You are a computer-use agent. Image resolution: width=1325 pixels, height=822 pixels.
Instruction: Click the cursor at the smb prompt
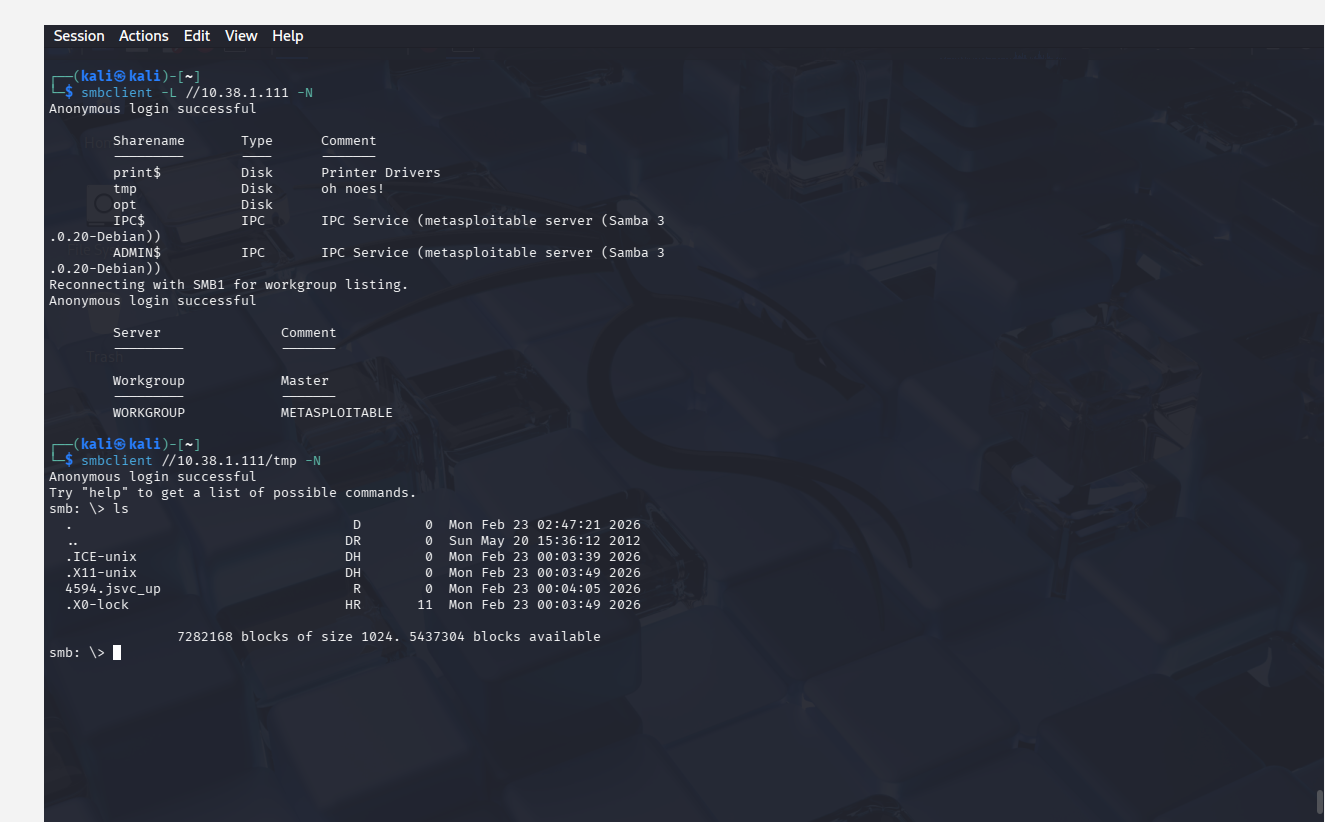[117, 653]
